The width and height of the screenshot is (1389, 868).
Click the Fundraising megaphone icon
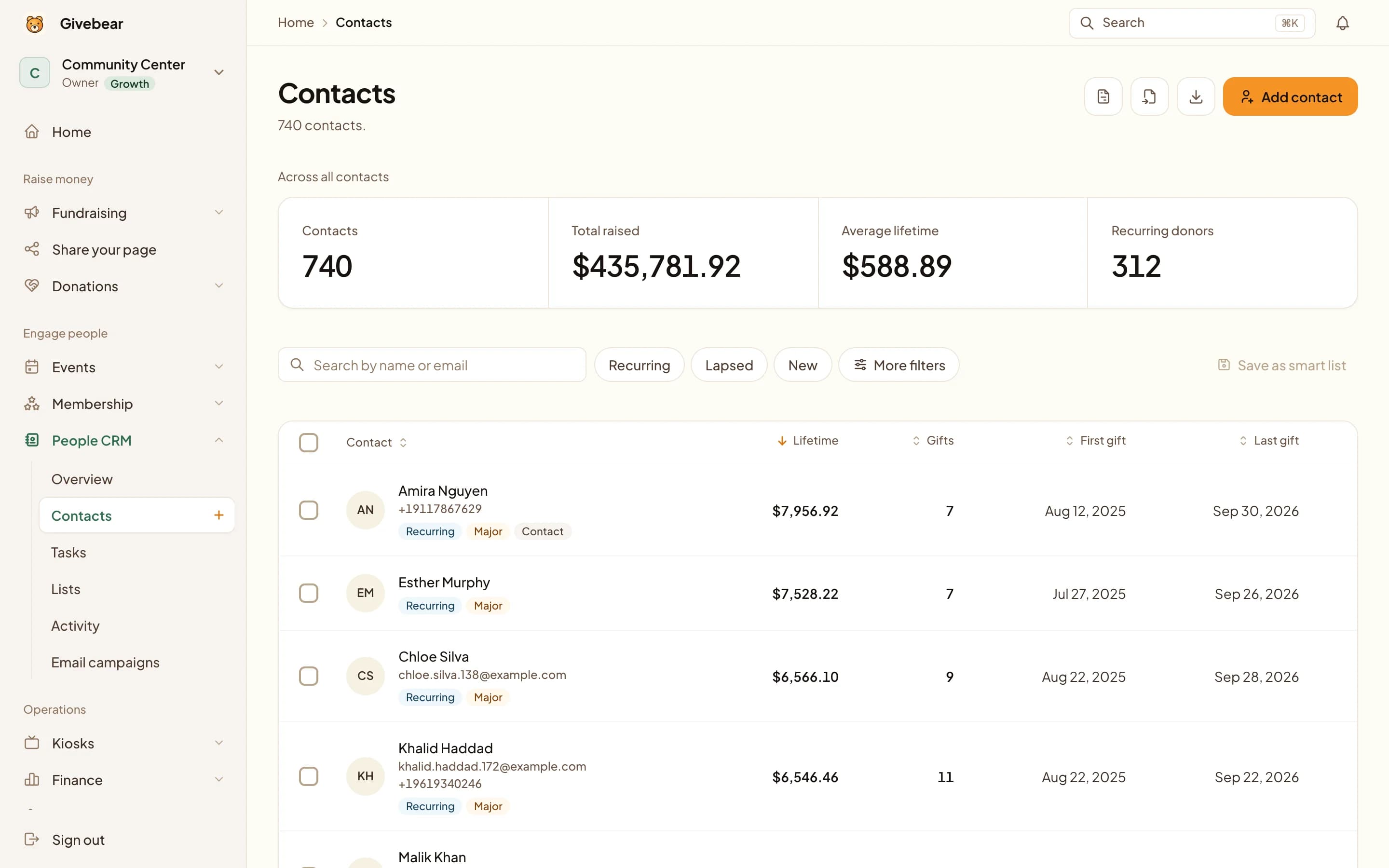tap(31, 212)
